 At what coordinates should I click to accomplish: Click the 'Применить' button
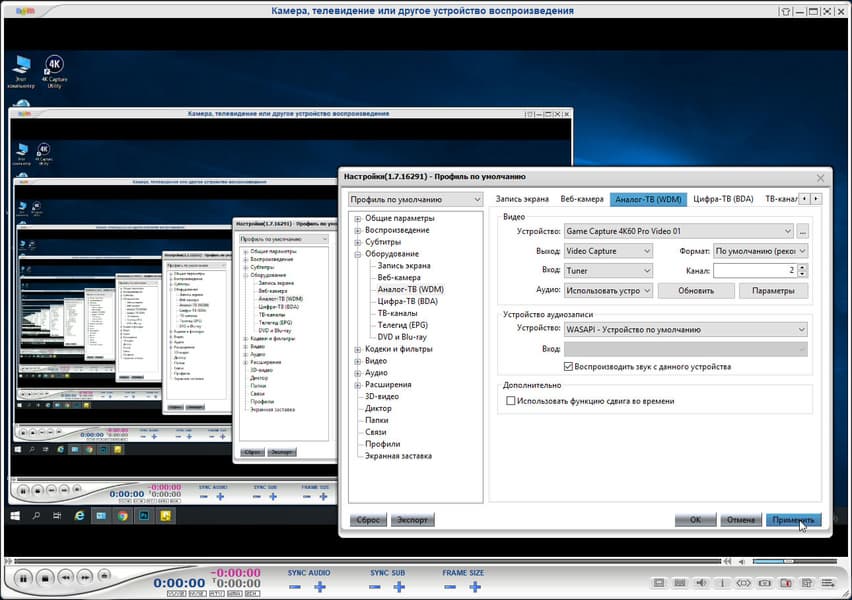(x=795, y=520)
